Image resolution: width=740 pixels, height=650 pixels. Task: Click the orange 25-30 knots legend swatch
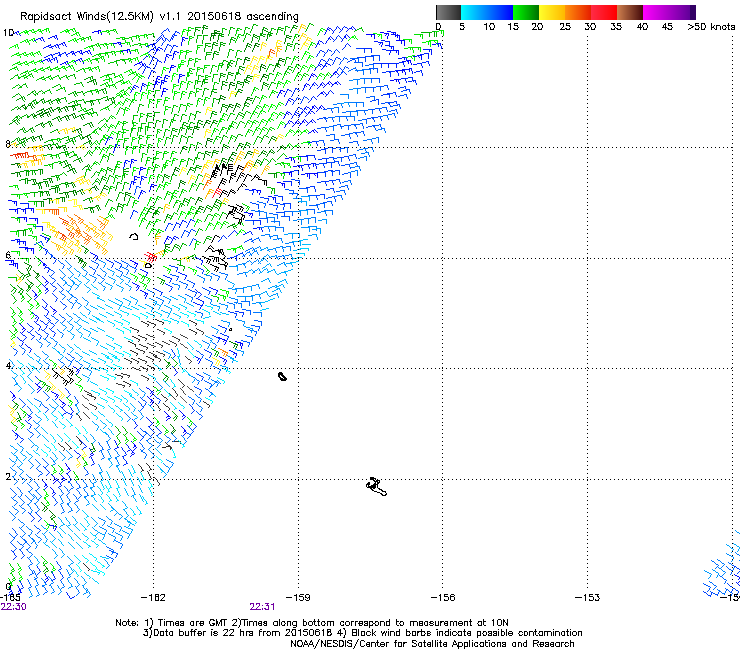click(x=578, y=12)
